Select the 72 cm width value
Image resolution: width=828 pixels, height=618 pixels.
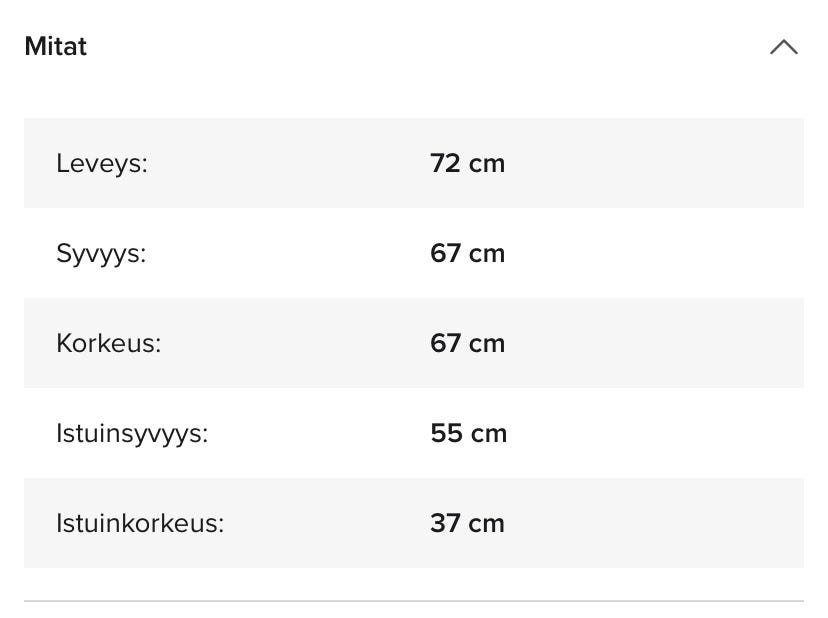pos(467,163)
